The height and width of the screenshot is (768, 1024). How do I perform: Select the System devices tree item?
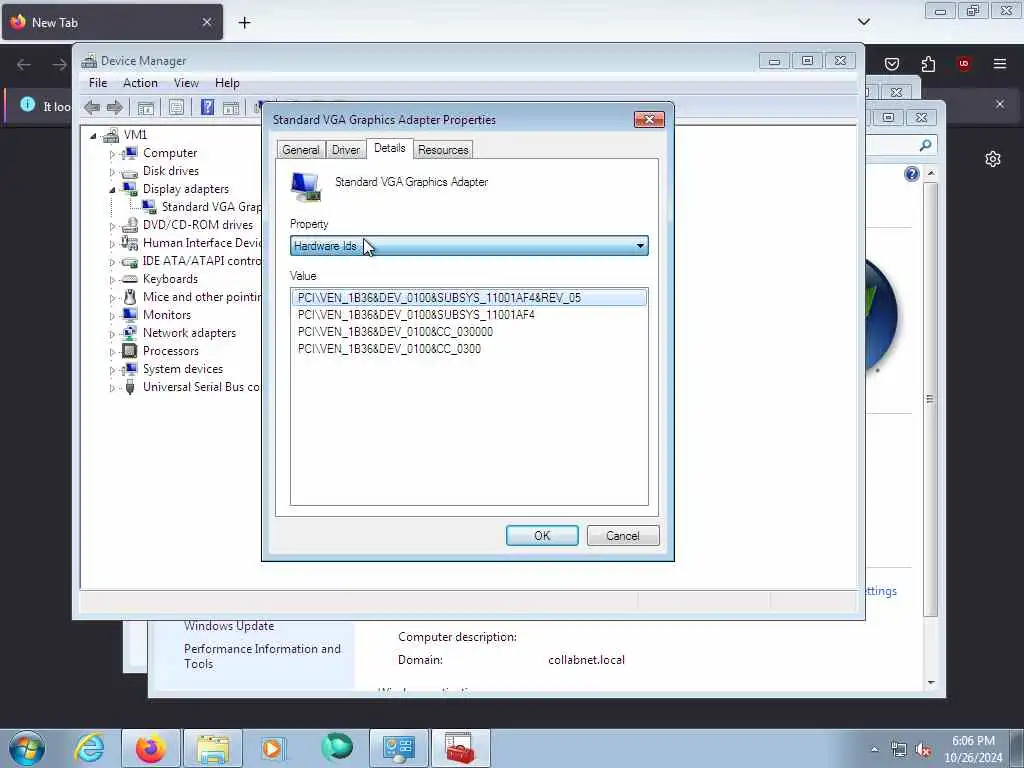[x=183, y=369]
